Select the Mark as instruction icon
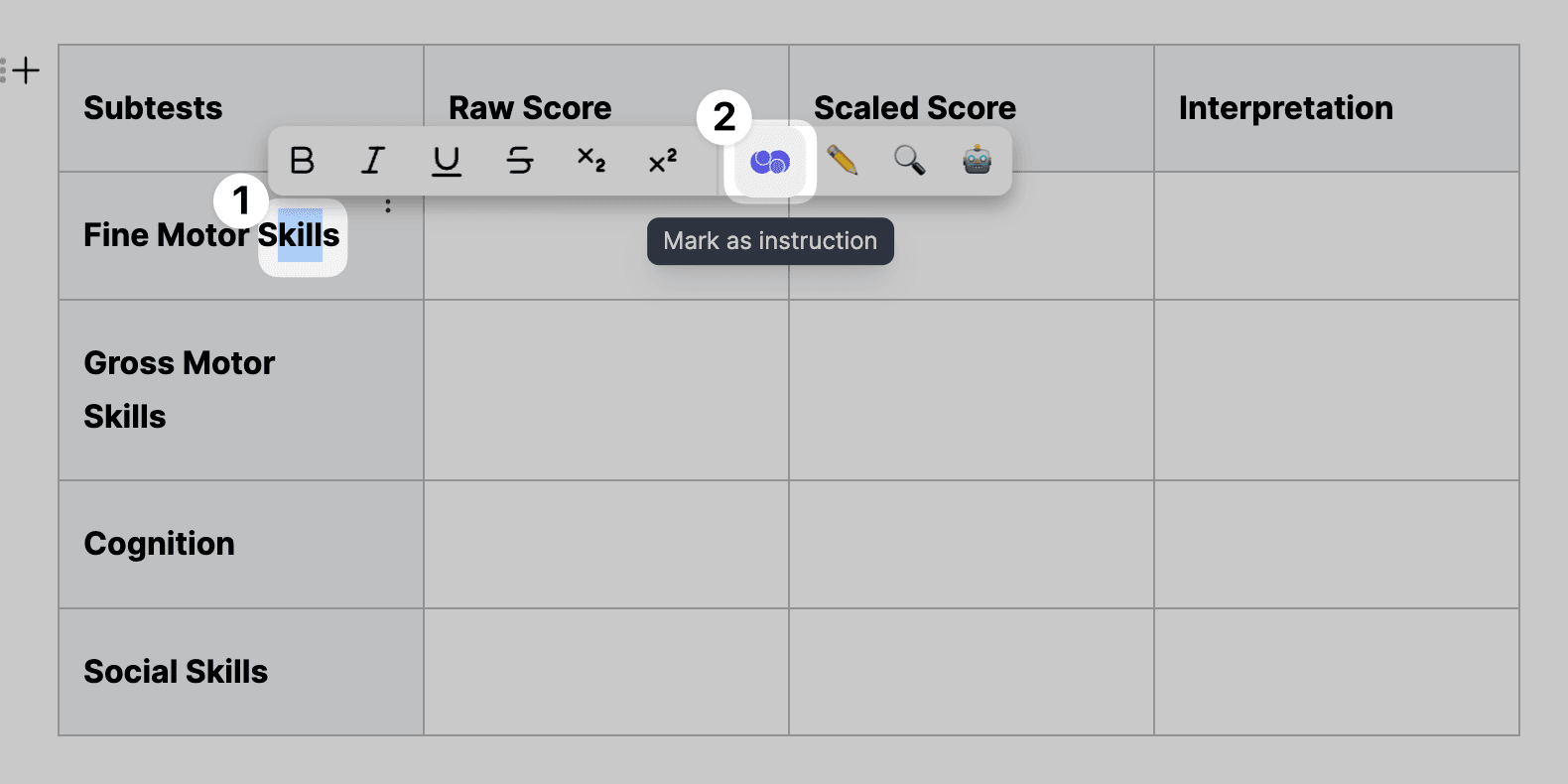The height and width of the screenshot is (784, 1568). pyautogui.click(x=769, y=161)
